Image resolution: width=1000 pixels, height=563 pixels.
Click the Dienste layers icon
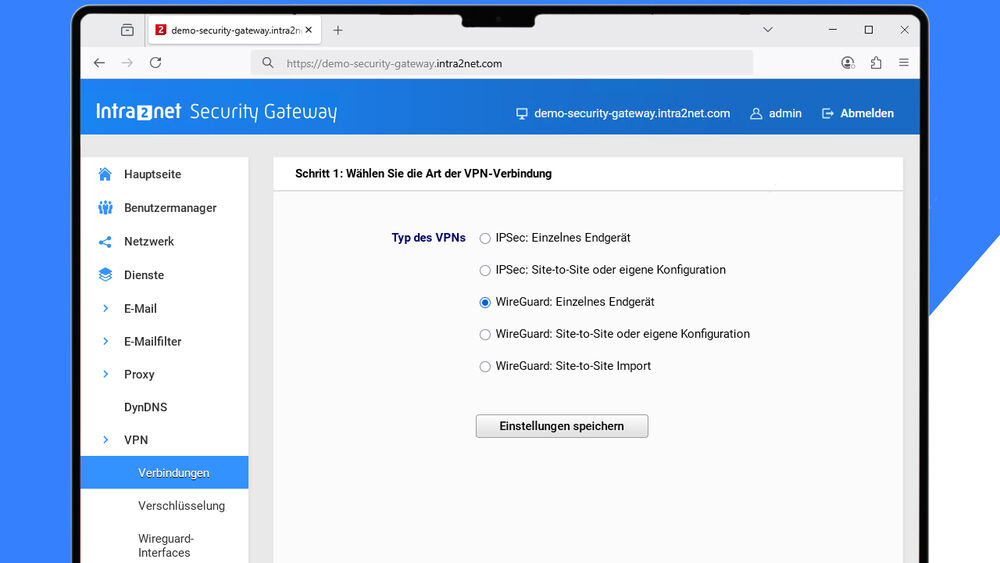coord(105,275)
